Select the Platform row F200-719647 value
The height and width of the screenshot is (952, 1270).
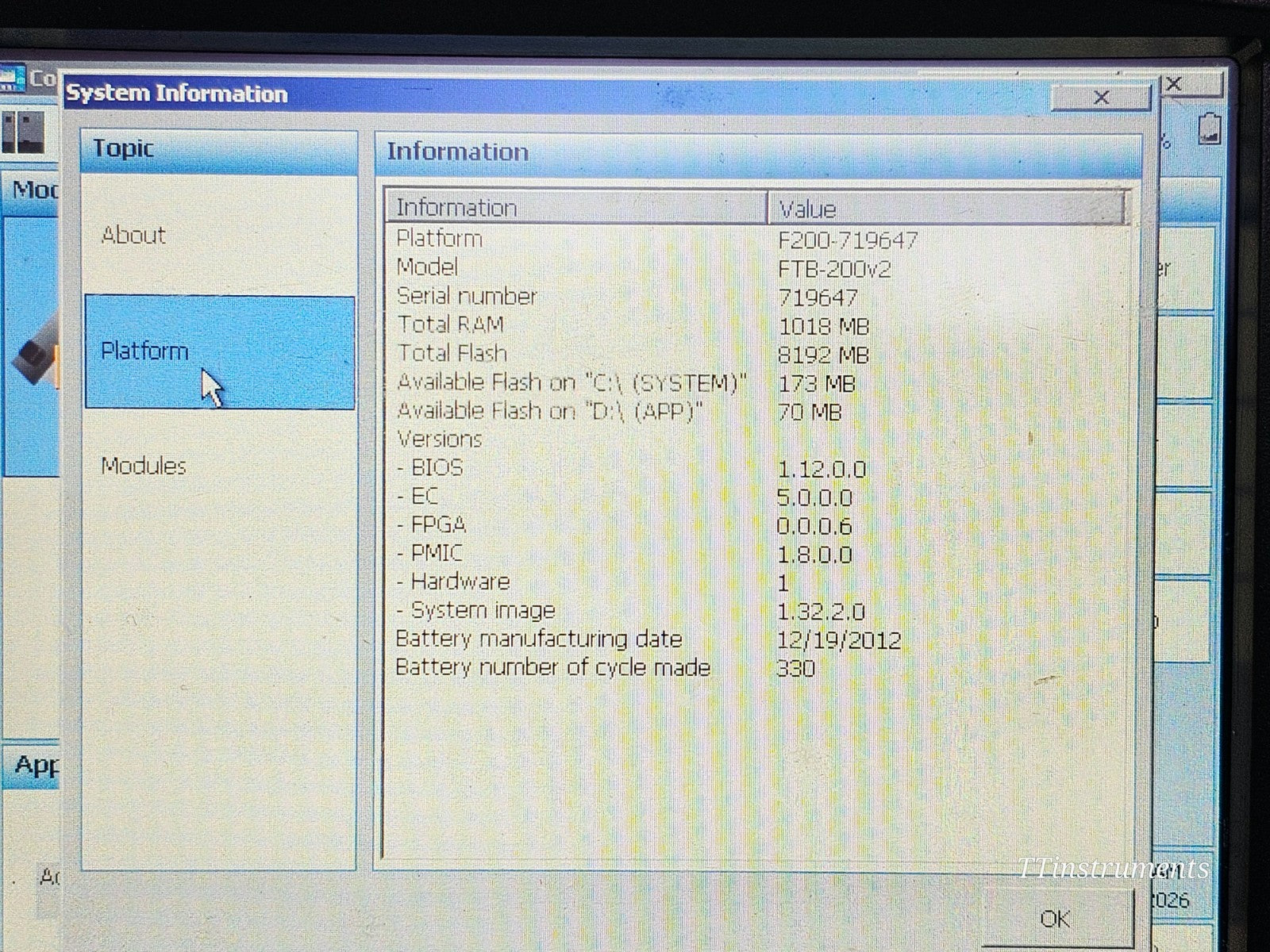(848, 240)
